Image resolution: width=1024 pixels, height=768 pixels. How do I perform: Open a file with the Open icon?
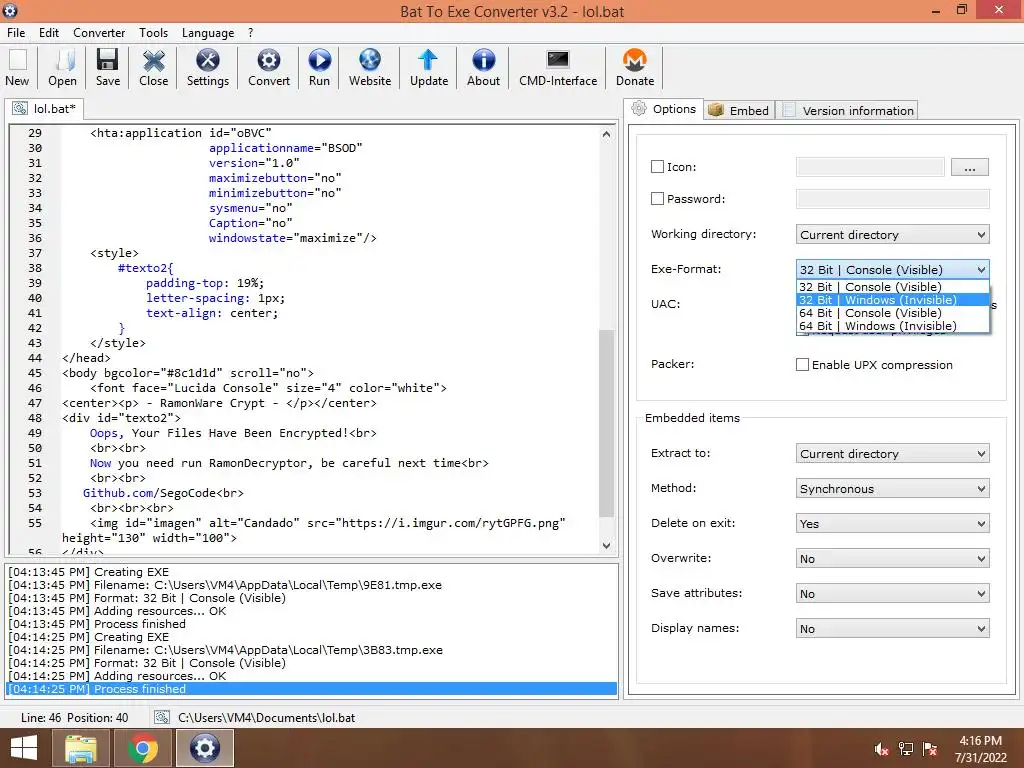click(x=62, y=67)
